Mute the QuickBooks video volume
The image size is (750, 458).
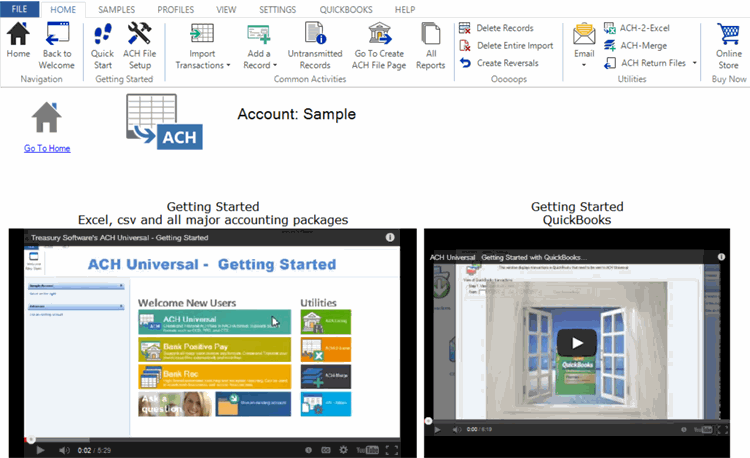(457, 429)
